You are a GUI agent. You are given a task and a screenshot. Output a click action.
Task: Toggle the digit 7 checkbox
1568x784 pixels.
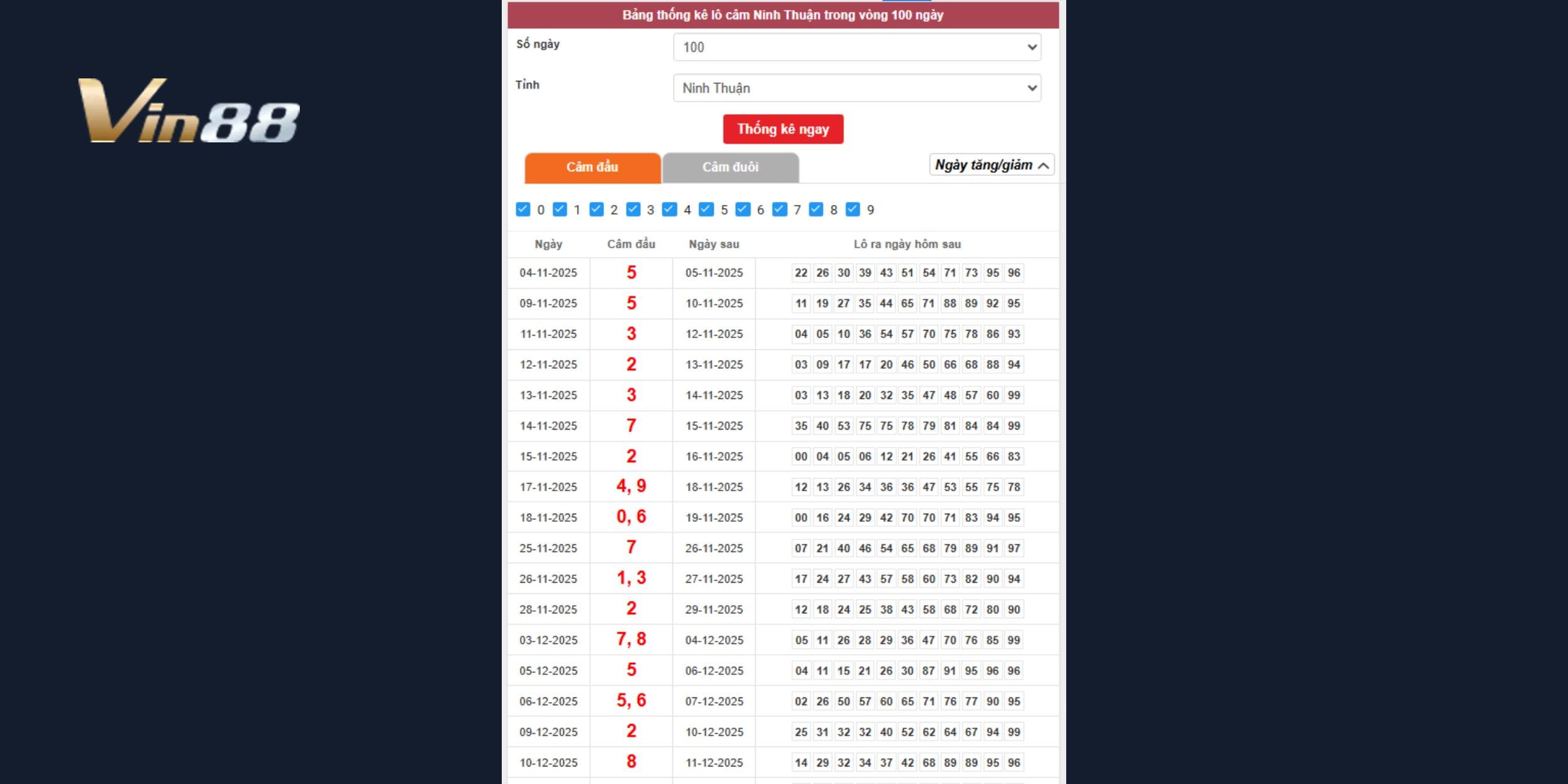[779, 209]
